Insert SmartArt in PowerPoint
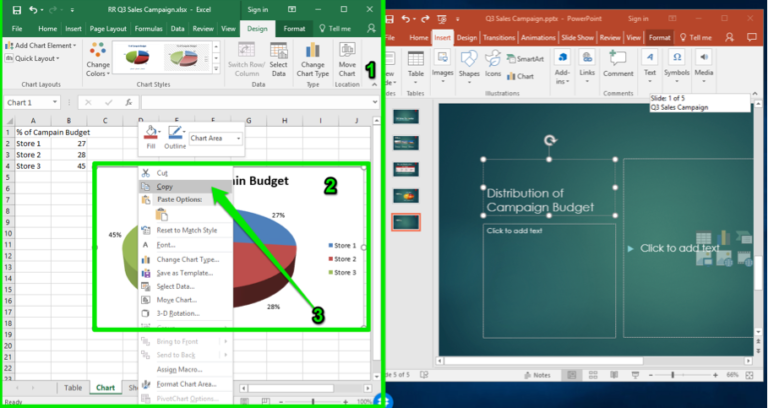Screen dimensions: 768x408 coord(525,59)
